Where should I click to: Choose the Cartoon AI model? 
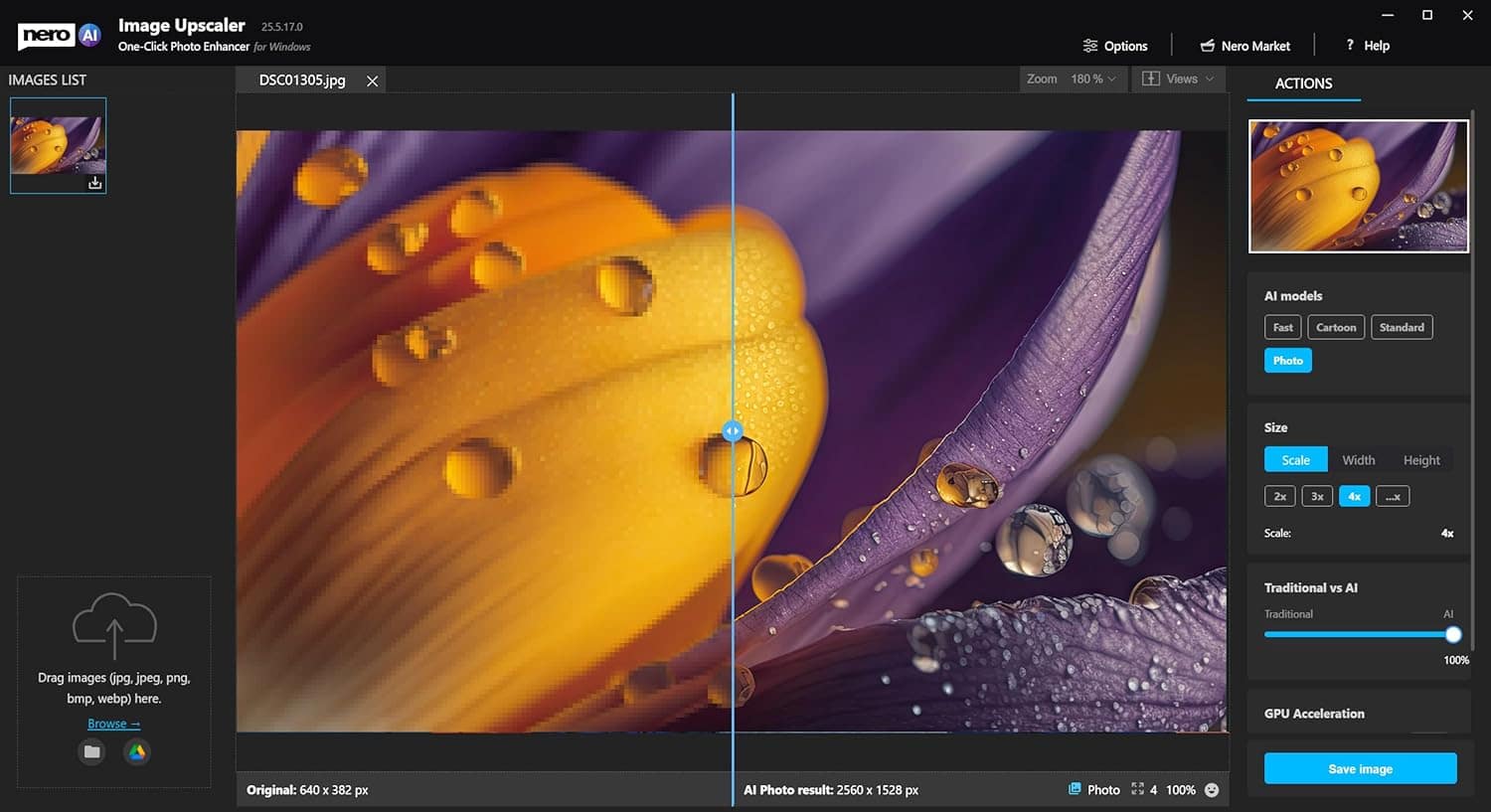[x=1335, y=328]
